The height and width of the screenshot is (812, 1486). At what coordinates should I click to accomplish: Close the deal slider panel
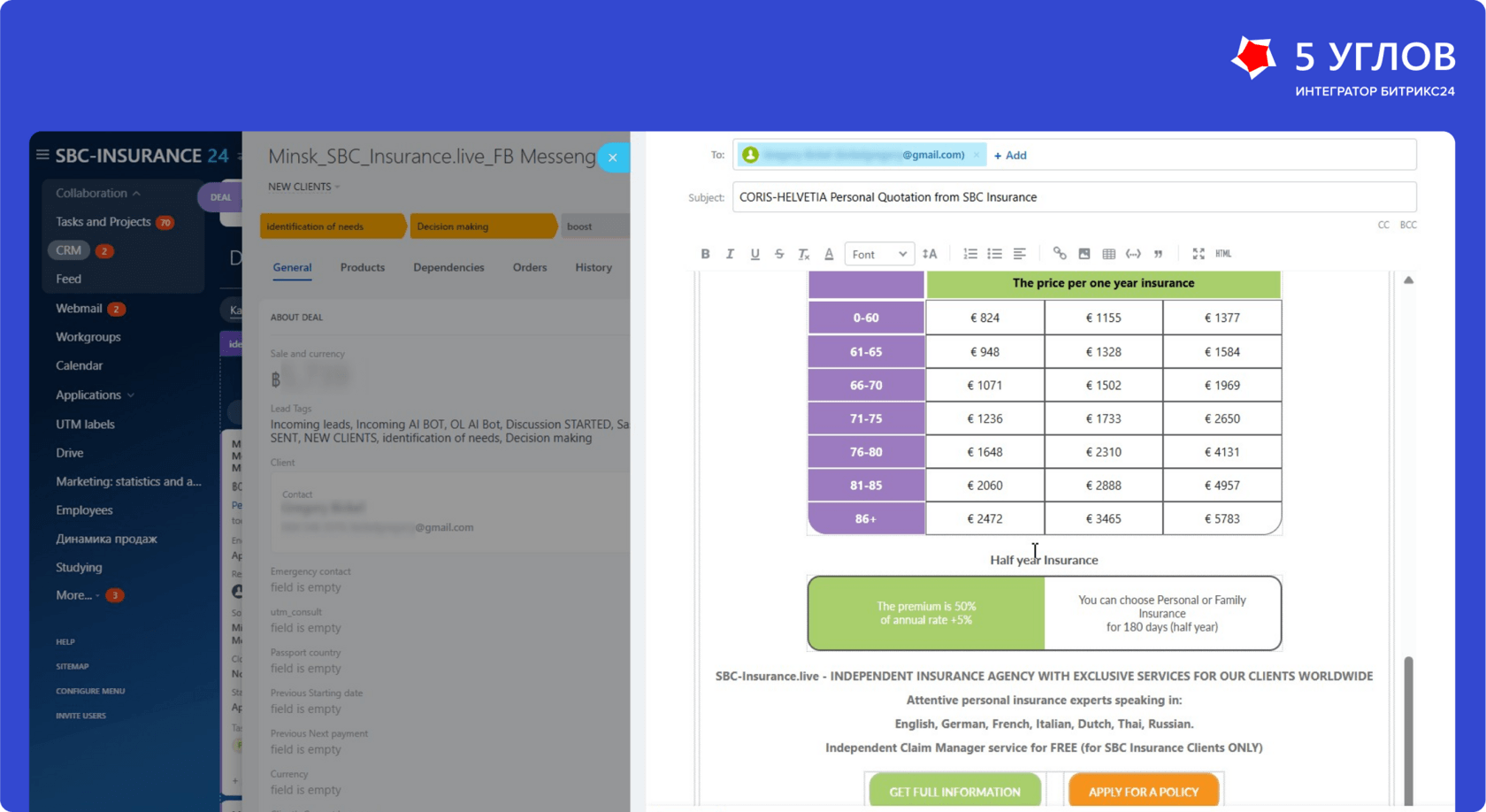(613, 157)
